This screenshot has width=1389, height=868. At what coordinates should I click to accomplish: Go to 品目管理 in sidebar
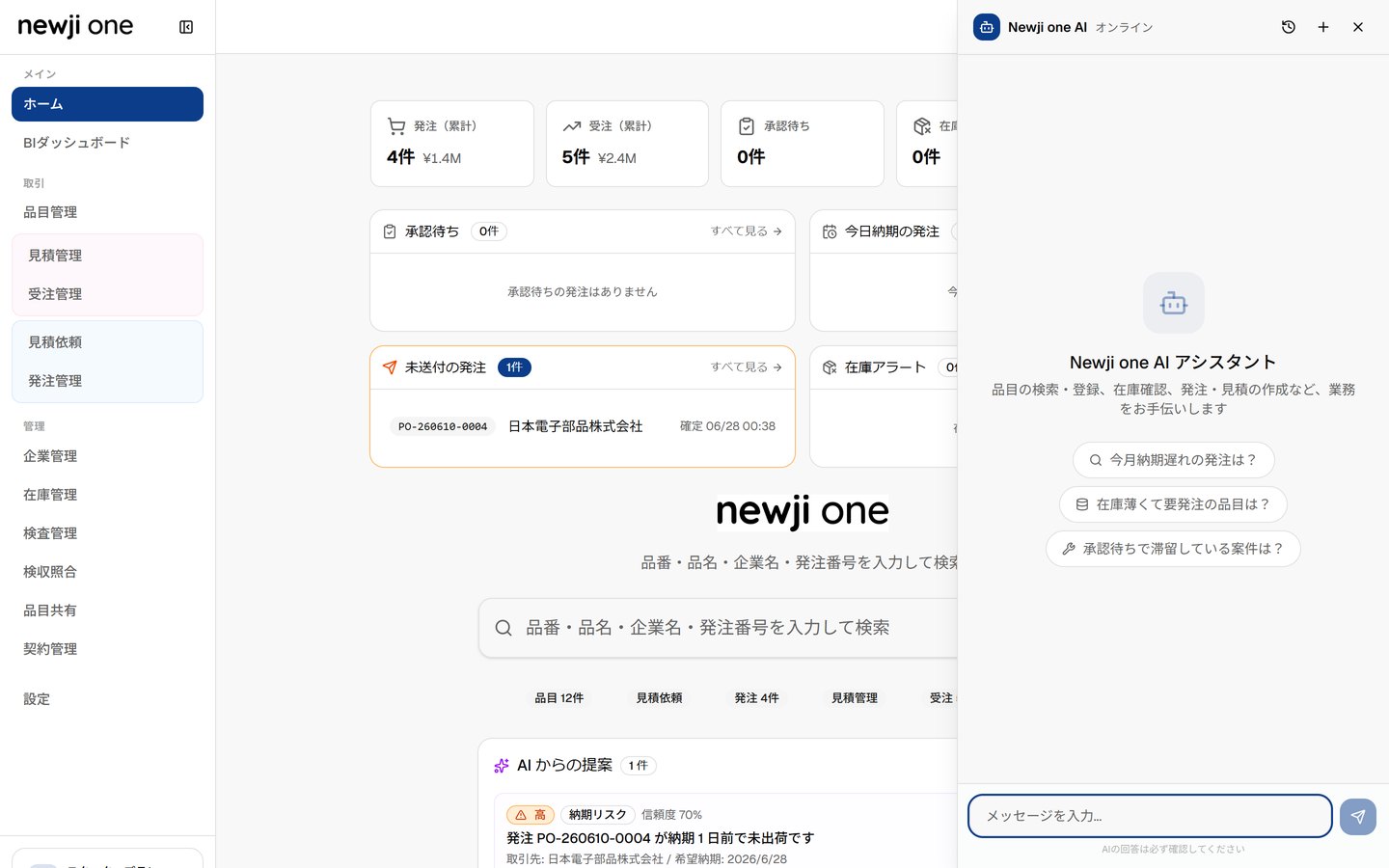tap(107, 212)
